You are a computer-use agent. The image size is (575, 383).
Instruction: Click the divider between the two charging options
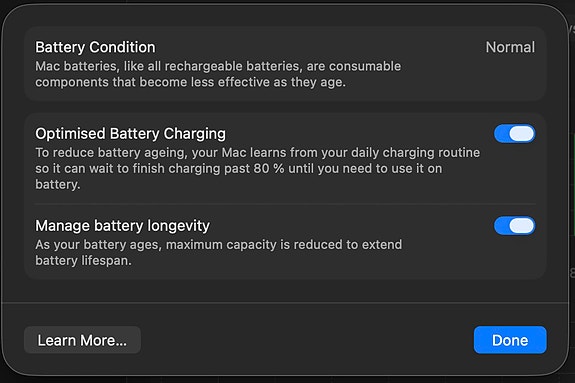285,204
